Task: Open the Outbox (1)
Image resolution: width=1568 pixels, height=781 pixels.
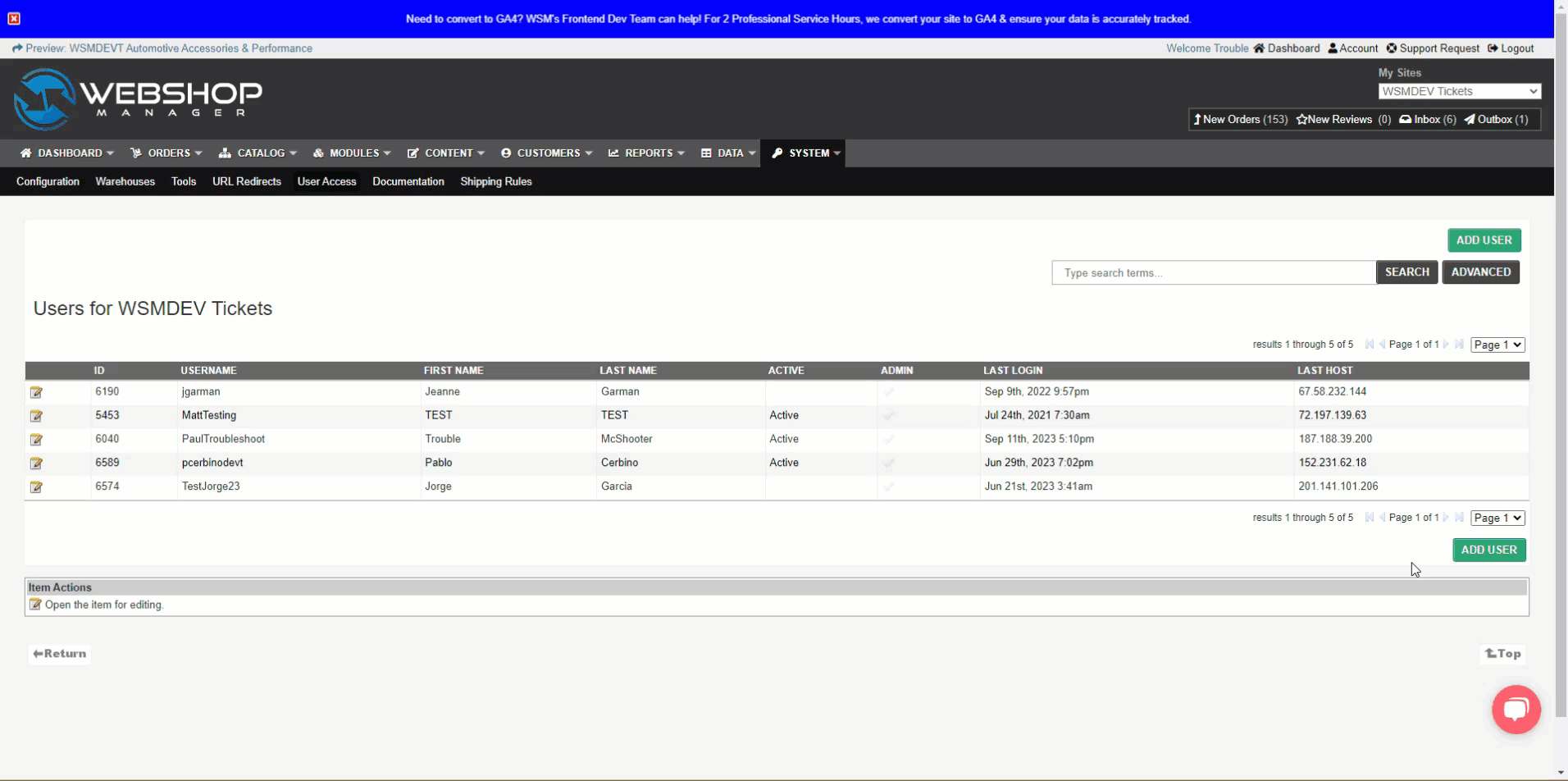Action: click(x=1496, y=120)
